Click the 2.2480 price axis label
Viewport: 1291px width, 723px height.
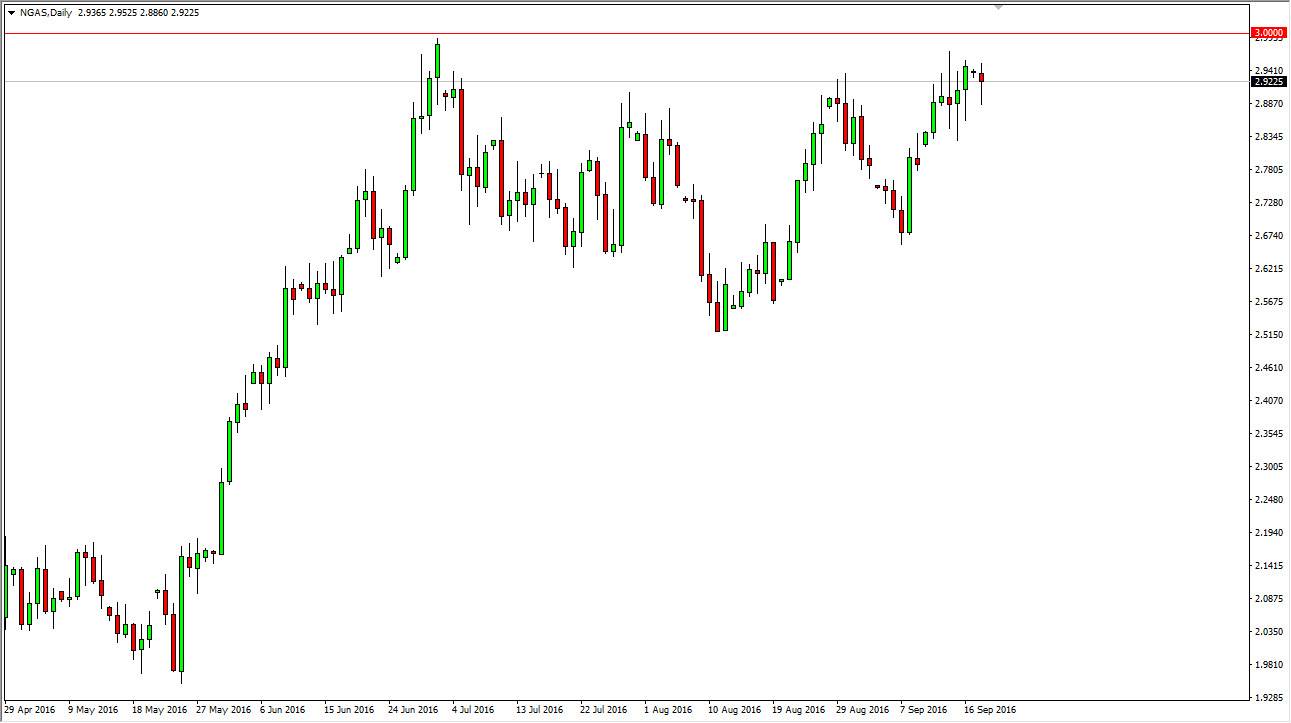pyautogui.click(x=1268, y=499)
